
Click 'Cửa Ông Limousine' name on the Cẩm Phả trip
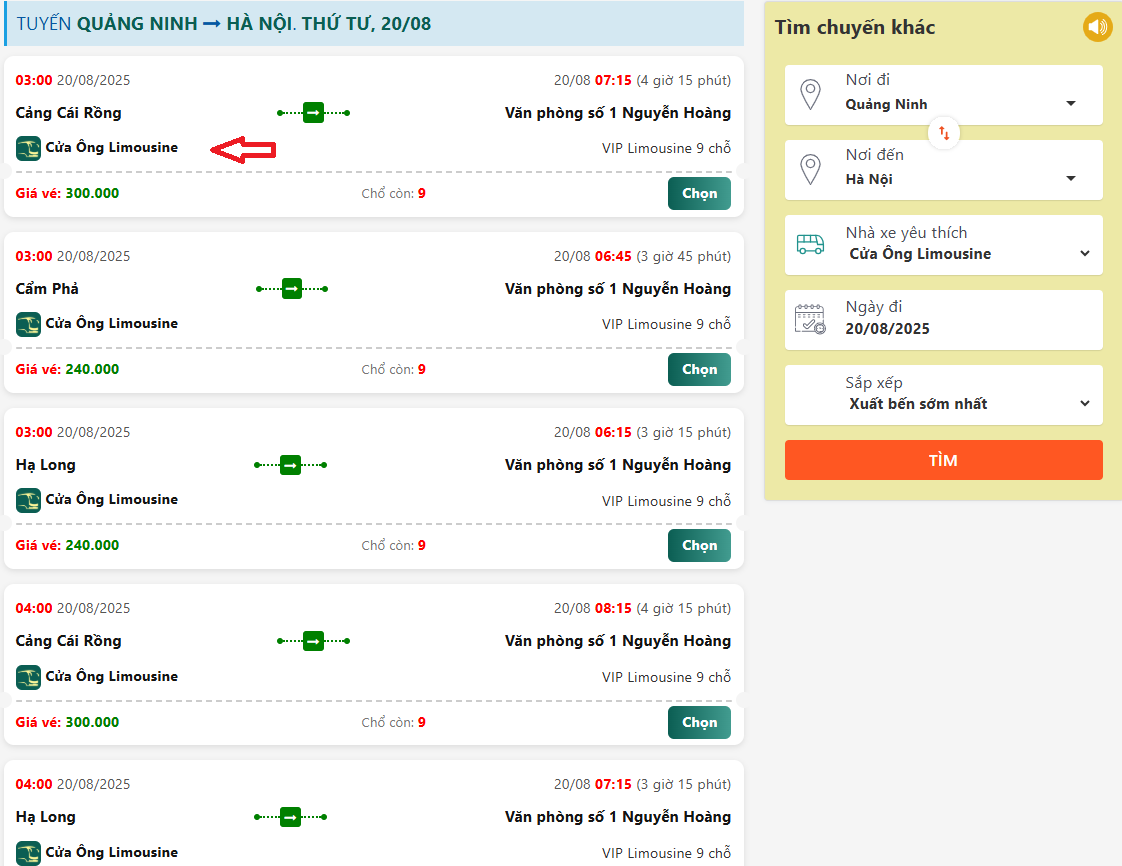112,323
